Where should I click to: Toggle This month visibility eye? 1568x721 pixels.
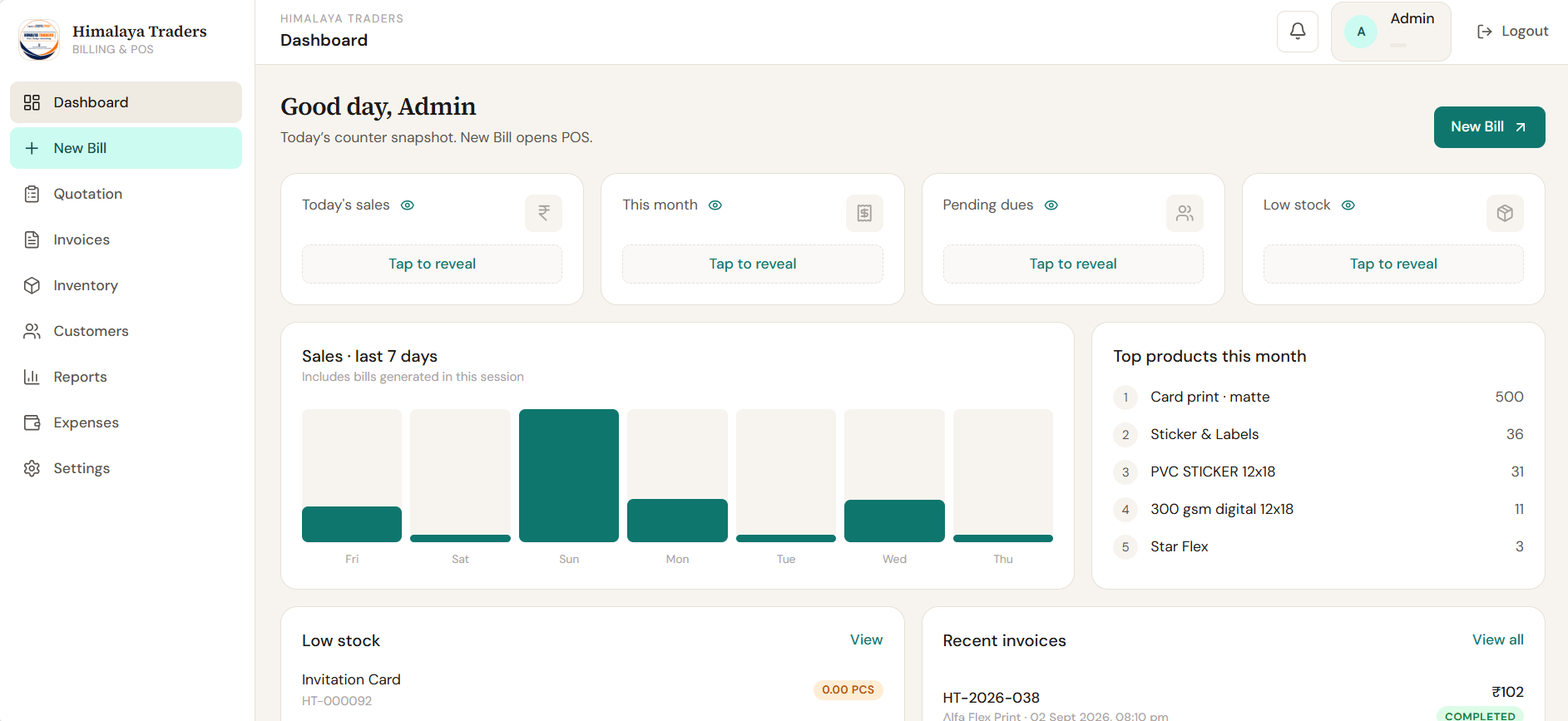[x=715, y=205]
